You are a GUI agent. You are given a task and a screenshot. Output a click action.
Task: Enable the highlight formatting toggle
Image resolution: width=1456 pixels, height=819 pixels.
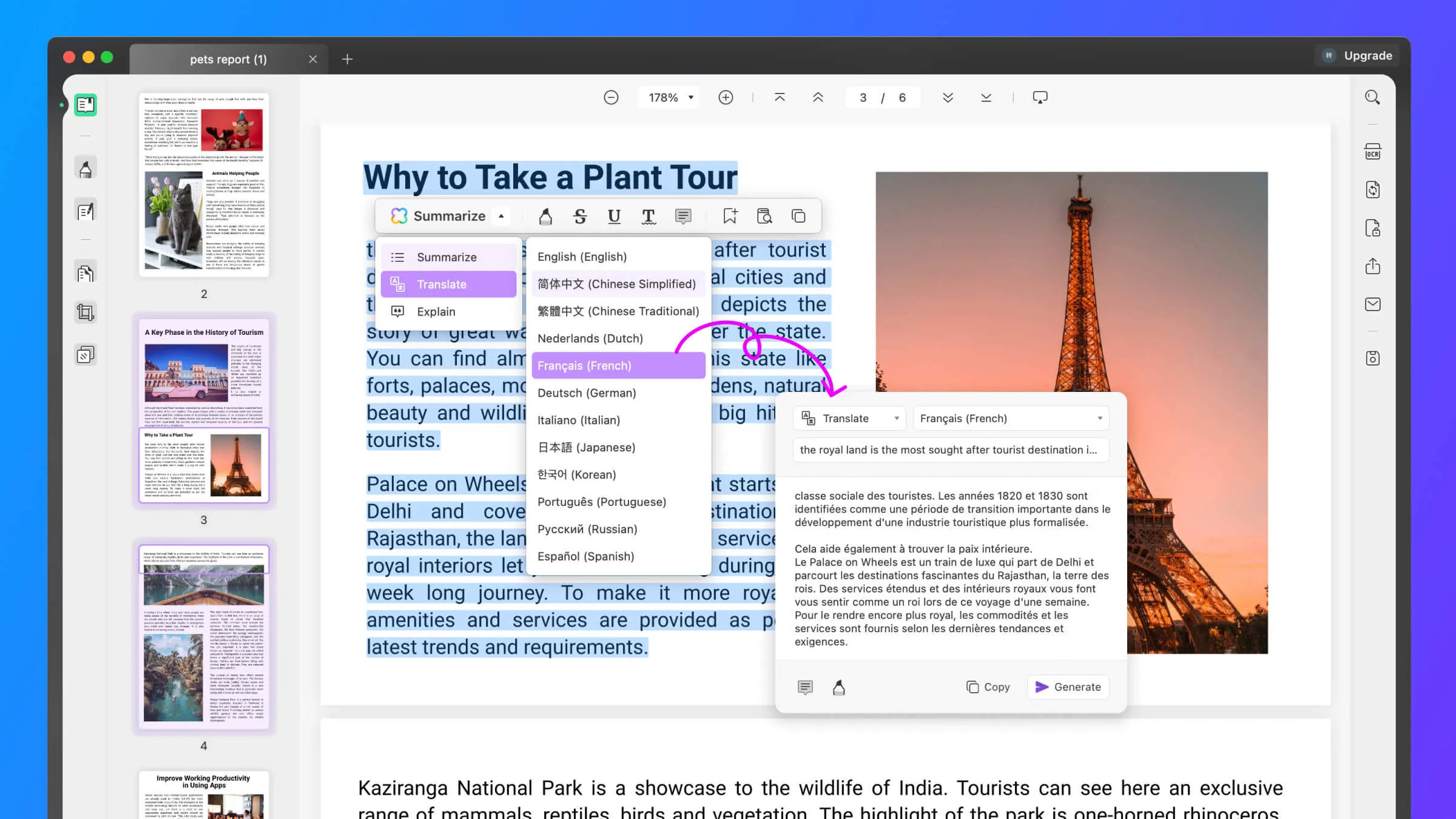pos(545,216)
